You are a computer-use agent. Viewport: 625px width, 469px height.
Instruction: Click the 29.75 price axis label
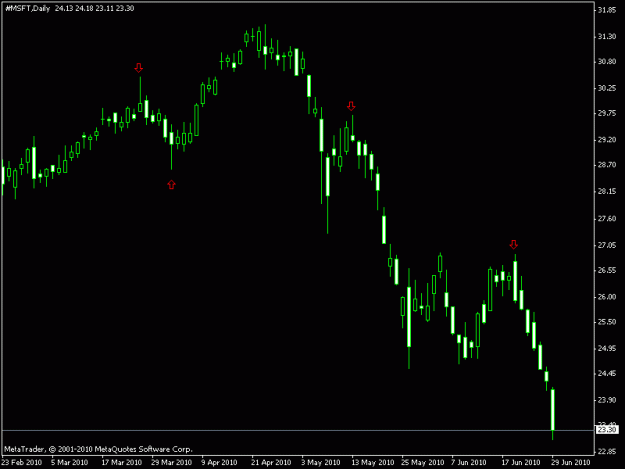click(607, 113)
